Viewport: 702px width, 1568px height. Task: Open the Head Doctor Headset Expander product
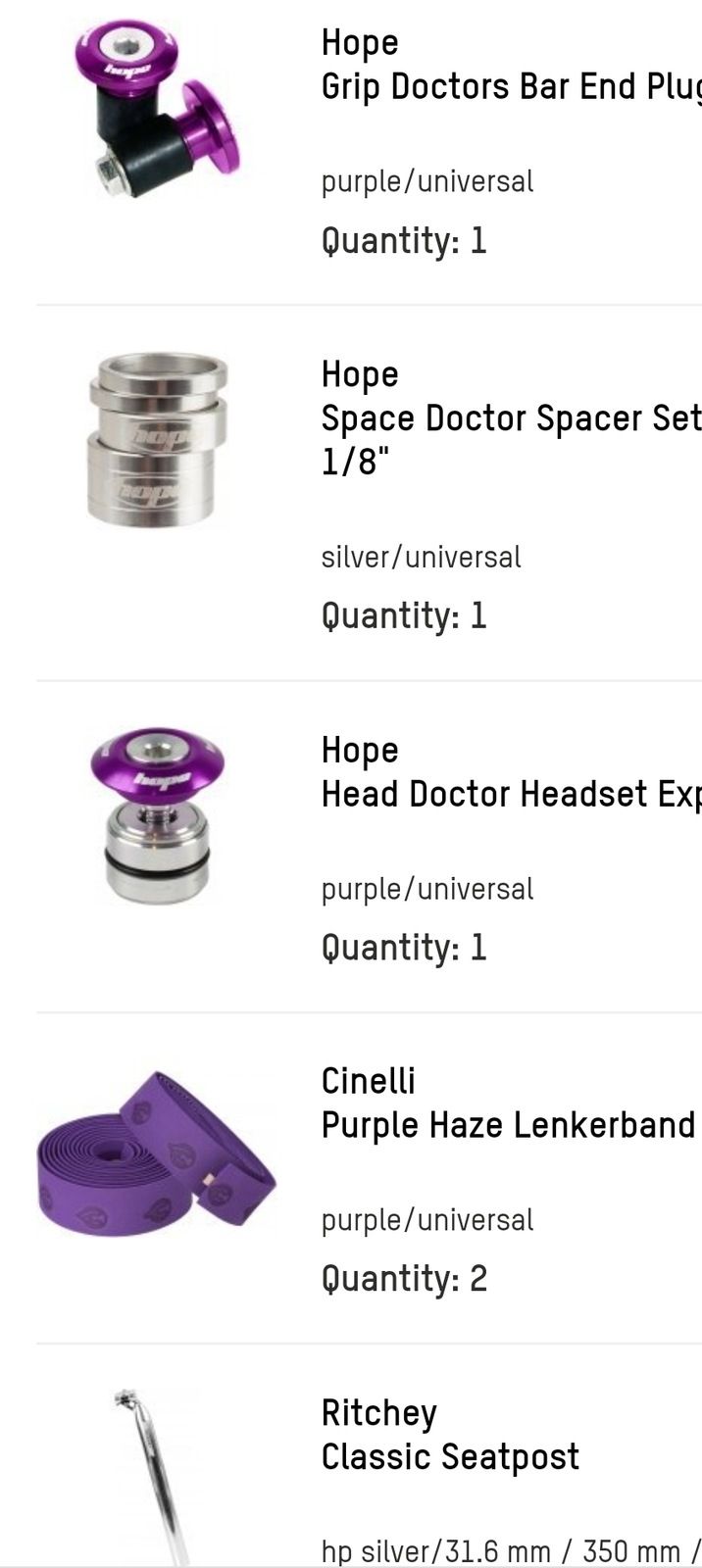click(511, 794)
